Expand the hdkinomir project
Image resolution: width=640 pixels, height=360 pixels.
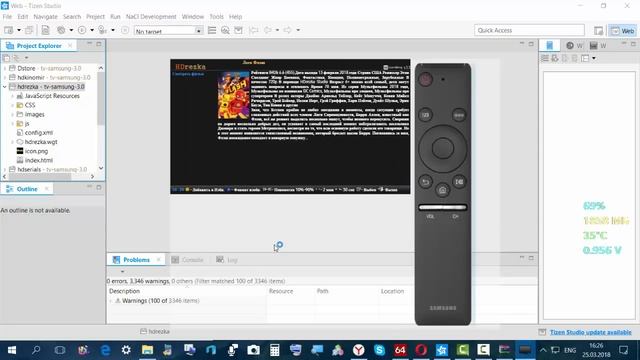[5, 77]
